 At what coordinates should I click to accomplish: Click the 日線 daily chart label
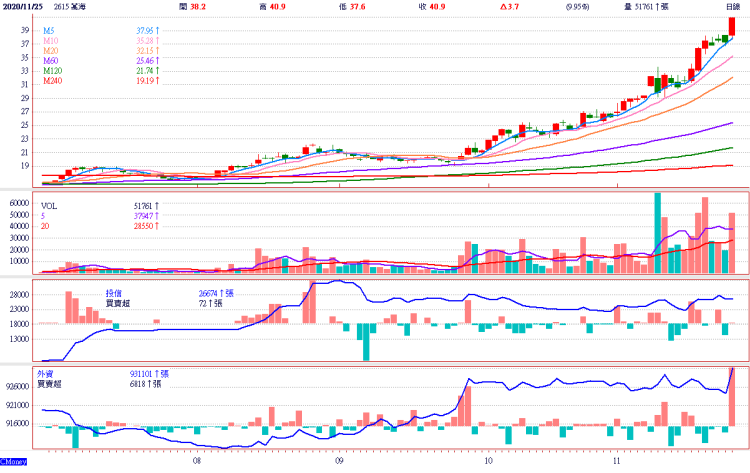(732, 6)
